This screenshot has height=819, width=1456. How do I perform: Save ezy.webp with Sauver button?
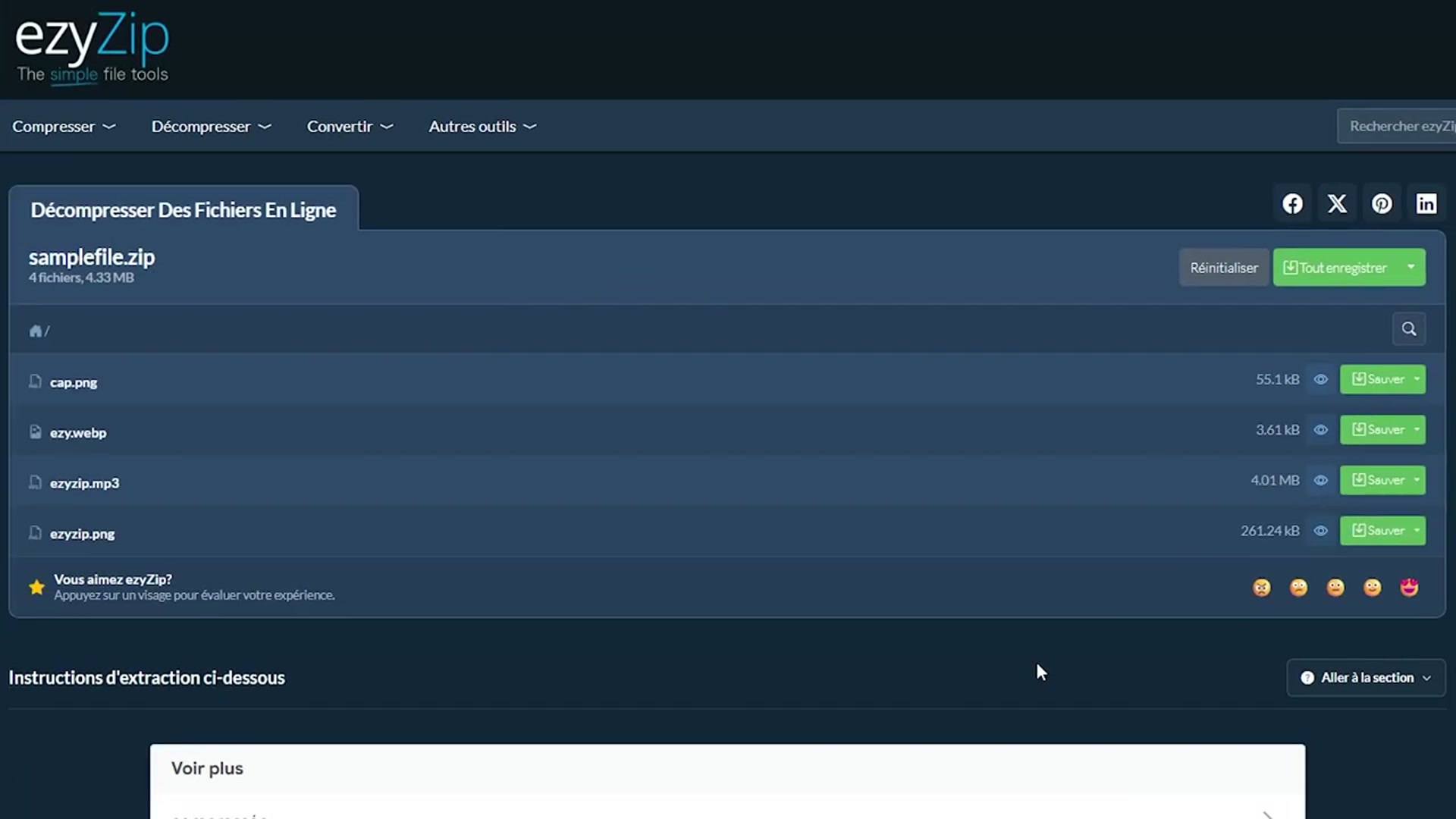pyautogui.click(x=1376, y=430)
